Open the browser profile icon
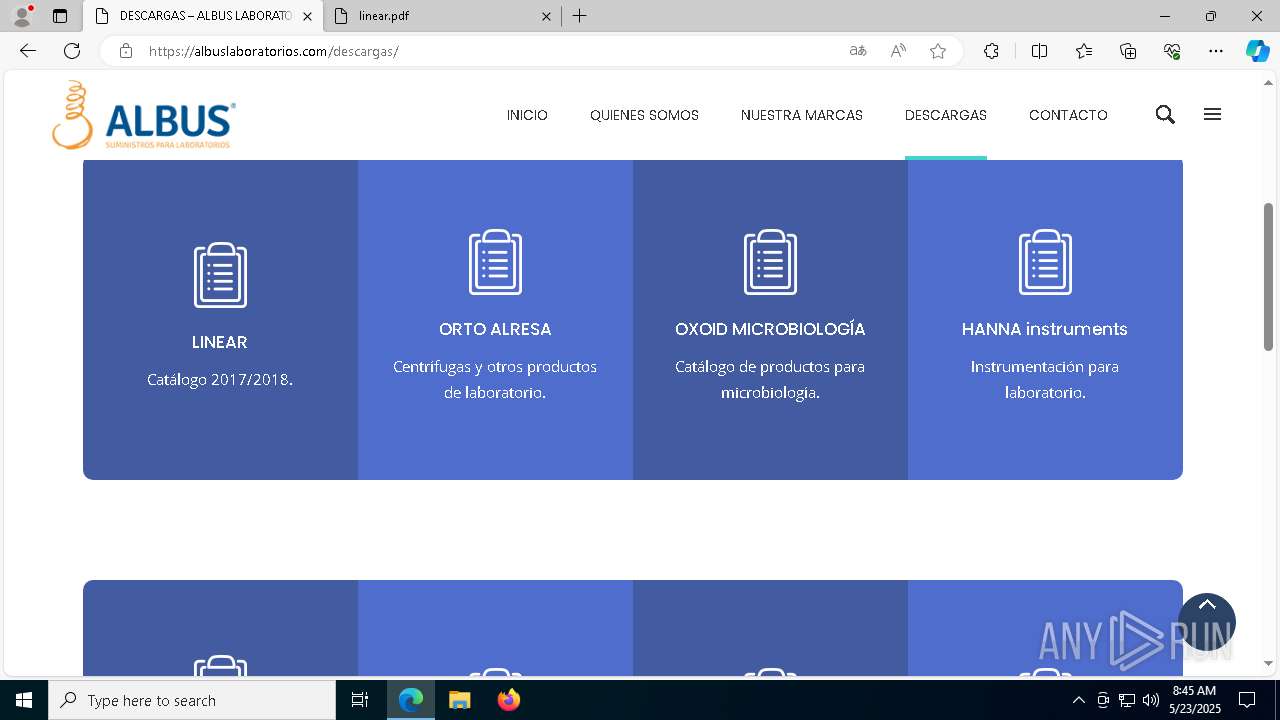 coord(22,16)
